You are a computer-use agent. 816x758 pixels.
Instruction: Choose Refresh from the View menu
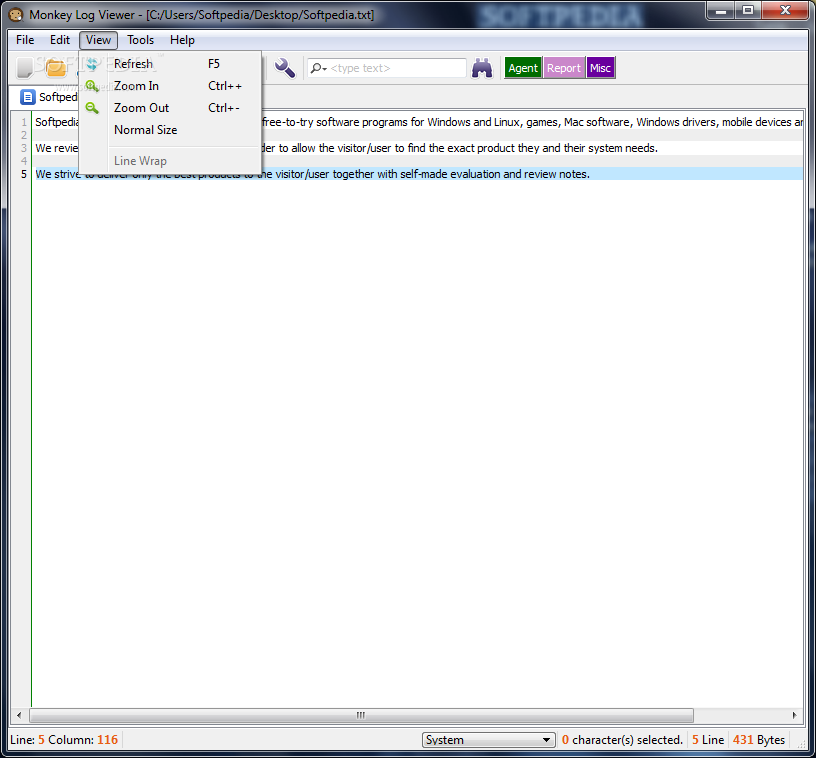pyautogui.click(x=170, y=64)
